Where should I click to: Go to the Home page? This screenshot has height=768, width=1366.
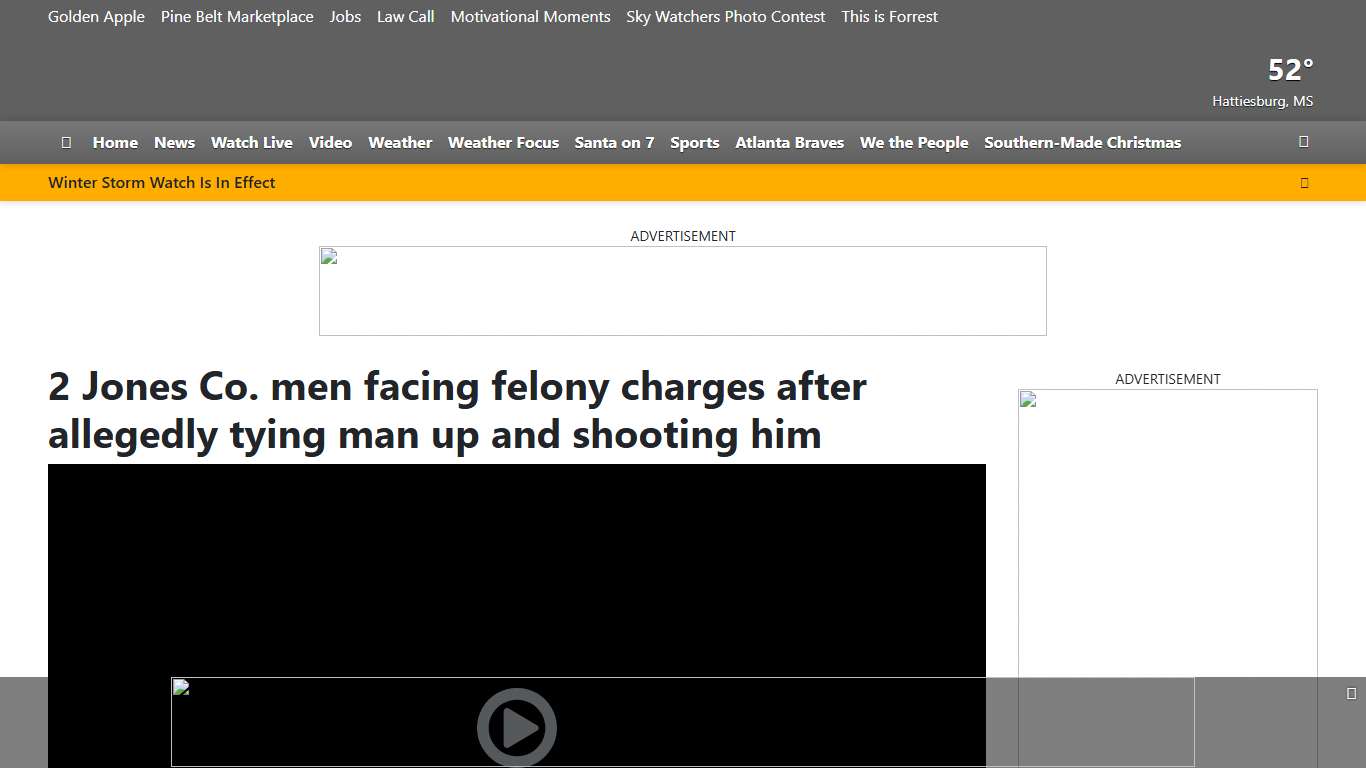pos(115,142)
